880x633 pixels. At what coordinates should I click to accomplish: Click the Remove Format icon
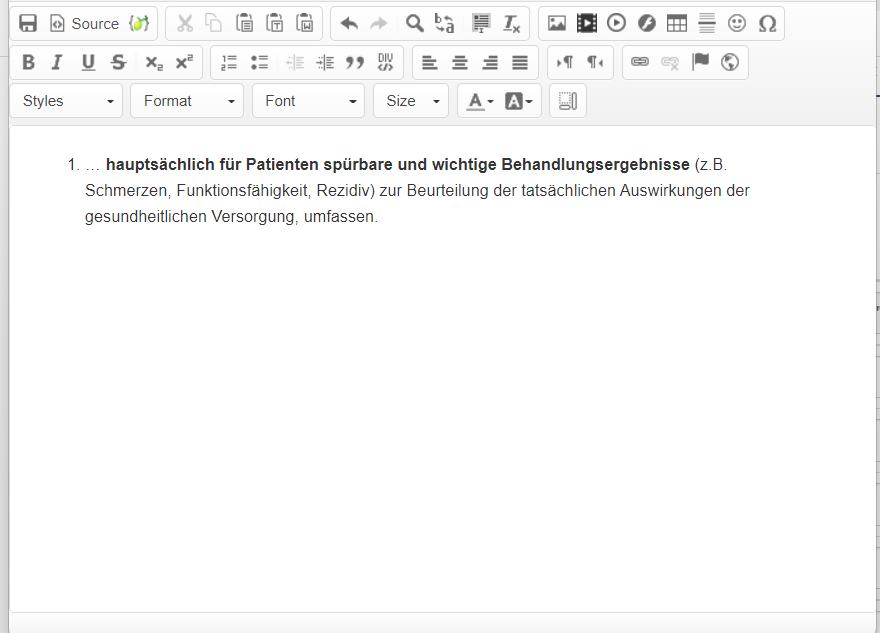(x=511, y=23)
